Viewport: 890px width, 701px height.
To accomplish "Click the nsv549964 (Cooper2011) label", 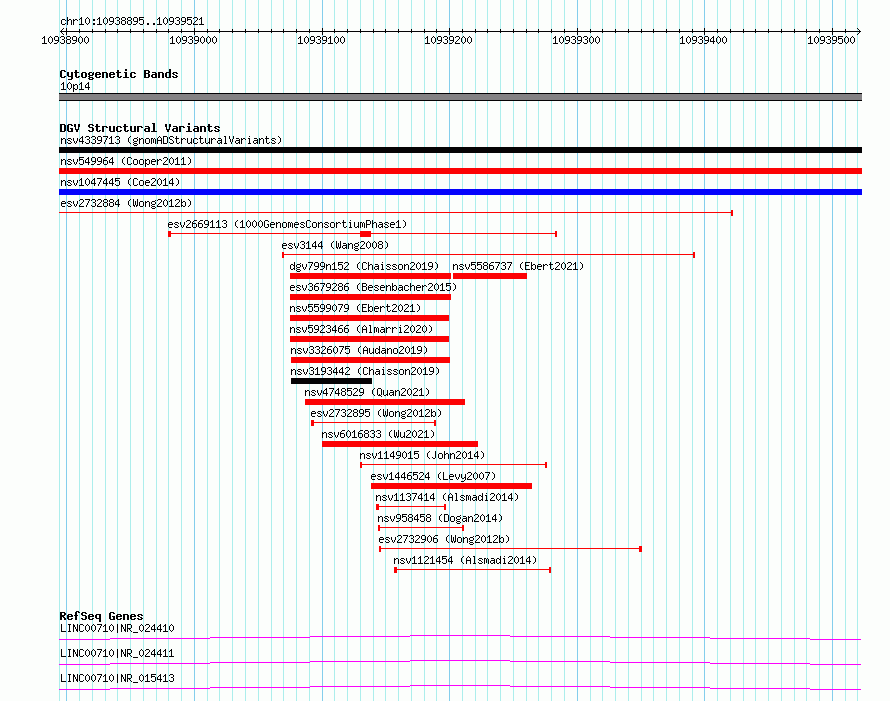I will [x=126, y=161].
